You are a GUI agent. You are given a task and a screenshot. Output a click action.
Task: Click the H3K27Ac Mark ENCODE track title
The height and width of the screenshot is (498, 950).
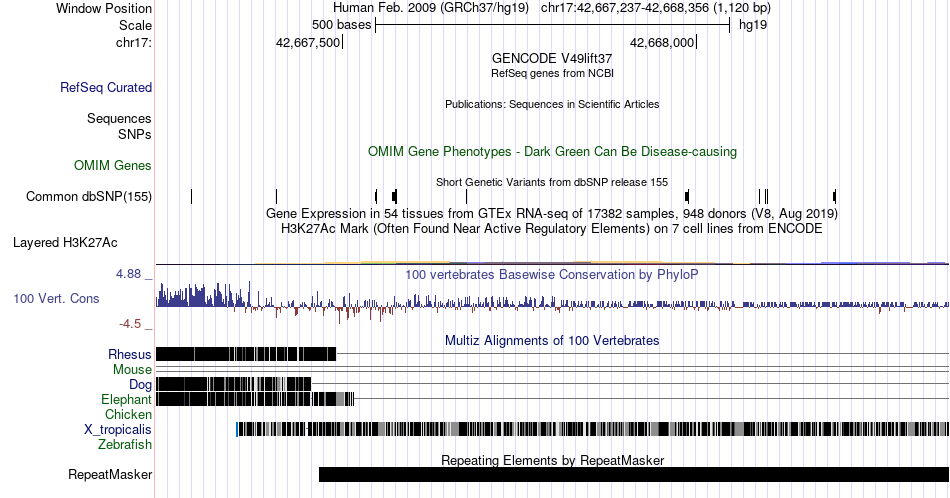[x=552, y=228]
